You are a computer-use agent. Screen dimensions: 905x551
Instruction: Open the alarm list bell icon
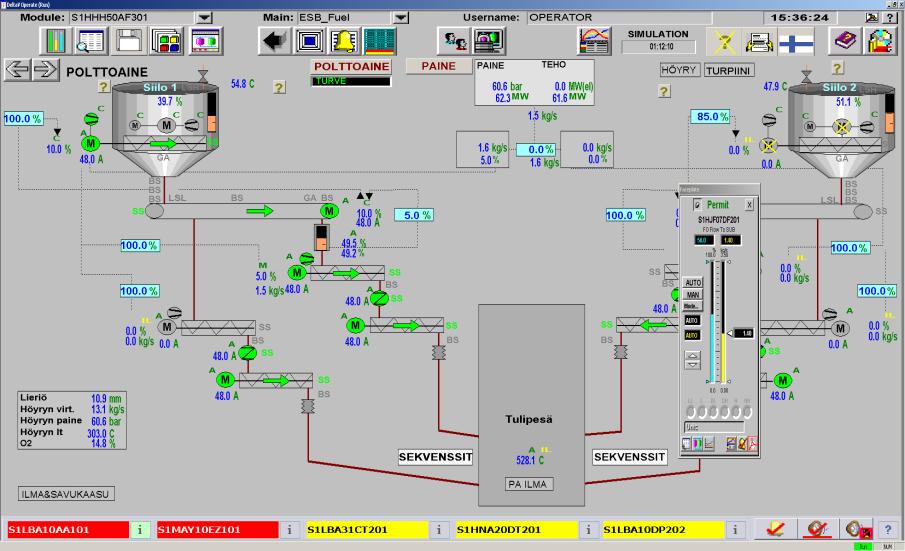pyautogui.click(x=345, y=41)
